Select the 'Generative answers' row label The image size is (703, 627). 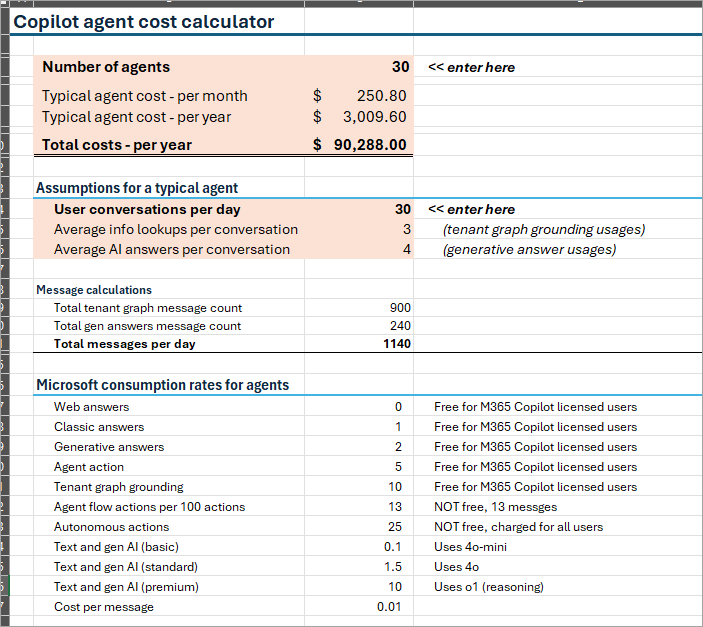[x=109, y=447]
